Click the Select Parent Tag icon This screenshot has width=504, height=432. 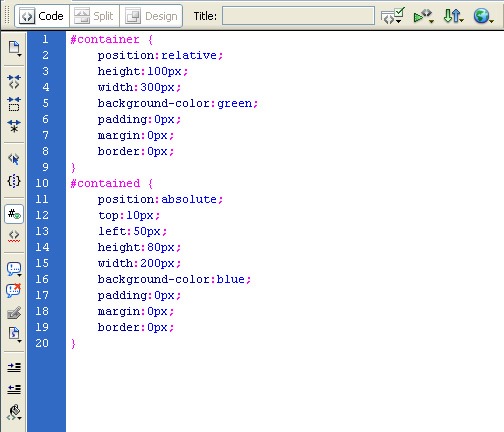tap(14, 159)
